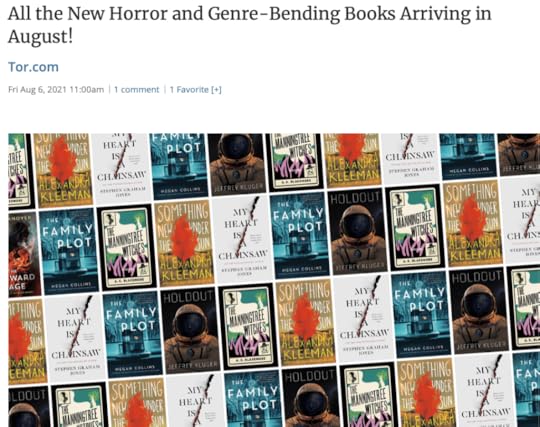Open the 1 comment link

click(x=136, y=90)
